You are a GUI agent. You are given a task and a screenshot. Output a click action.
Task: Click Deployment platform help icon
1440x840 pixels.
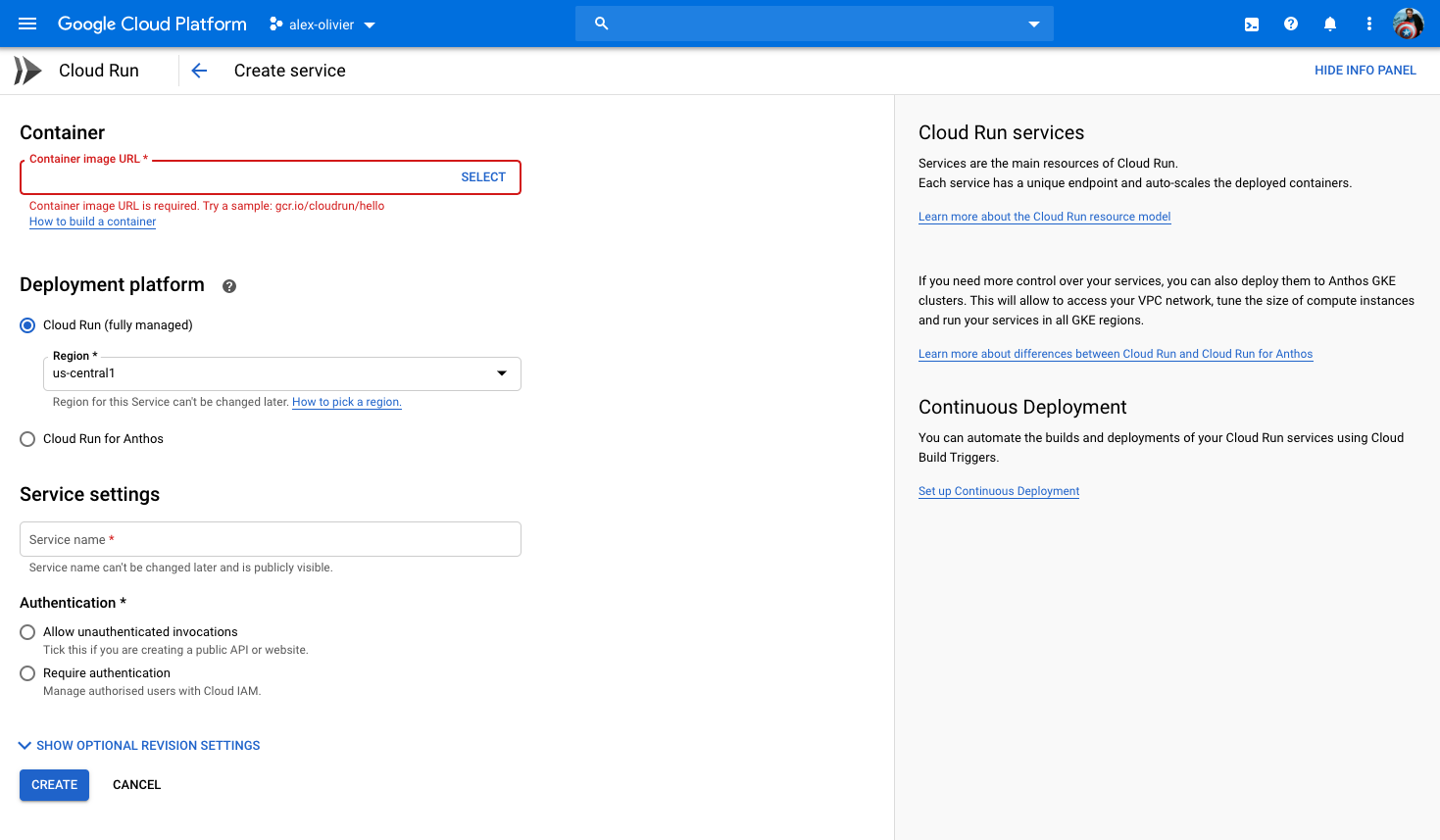point(229,286)
